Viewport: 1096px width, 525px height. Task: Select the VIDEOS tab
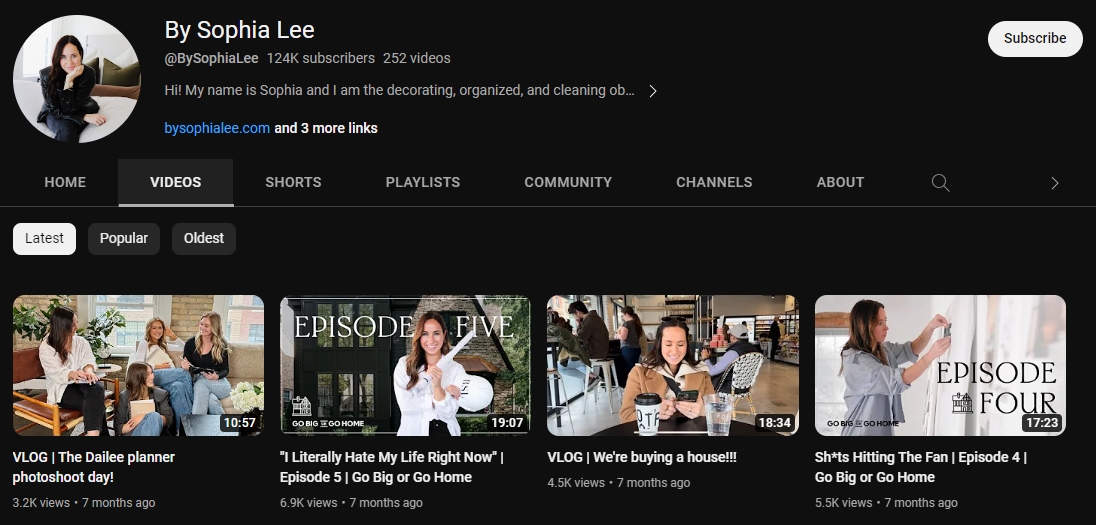175,182
